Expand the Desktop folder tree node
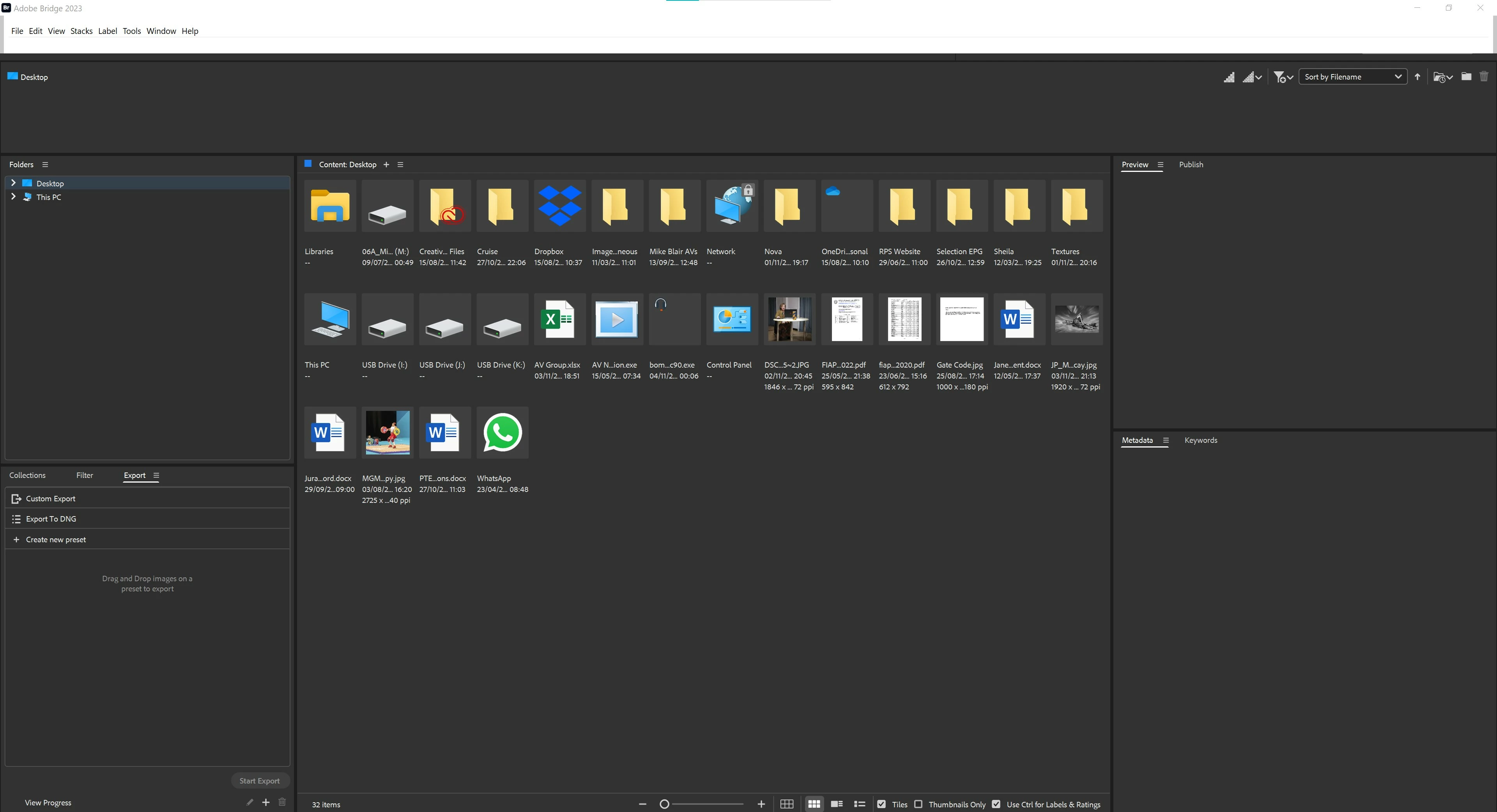The height and width of the screenshot is (812, 1497). point(13,182)
